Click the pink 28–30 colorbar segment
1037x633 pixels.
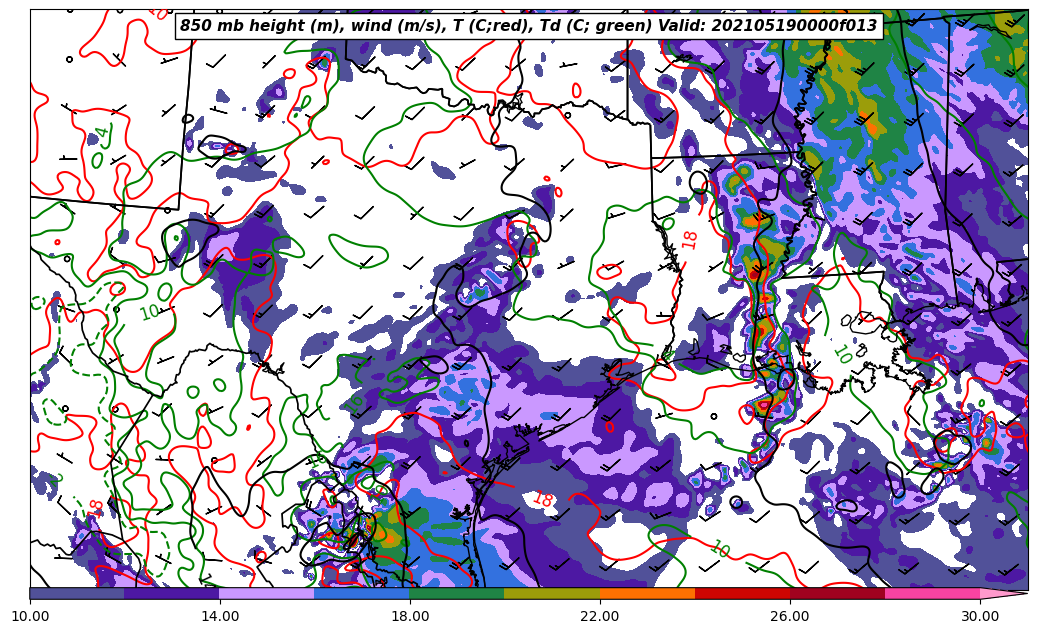pos(932,593)
